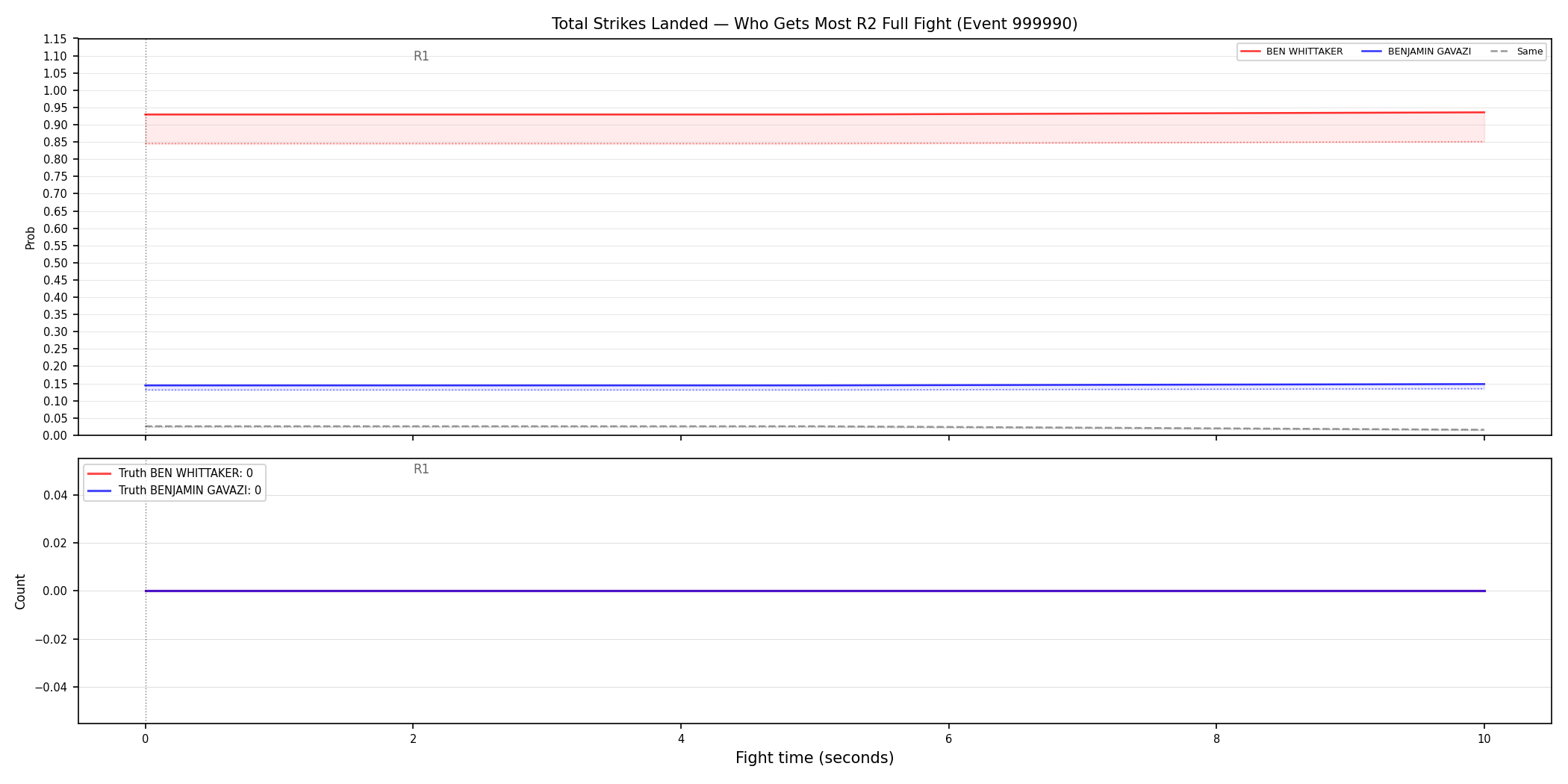Click the 'Same' dashed legend entry

pos(1516,52)
